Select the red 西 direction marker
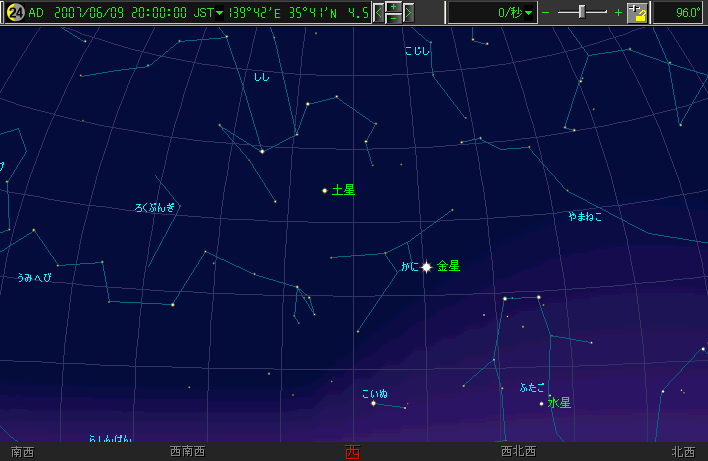 coord(352,452)
